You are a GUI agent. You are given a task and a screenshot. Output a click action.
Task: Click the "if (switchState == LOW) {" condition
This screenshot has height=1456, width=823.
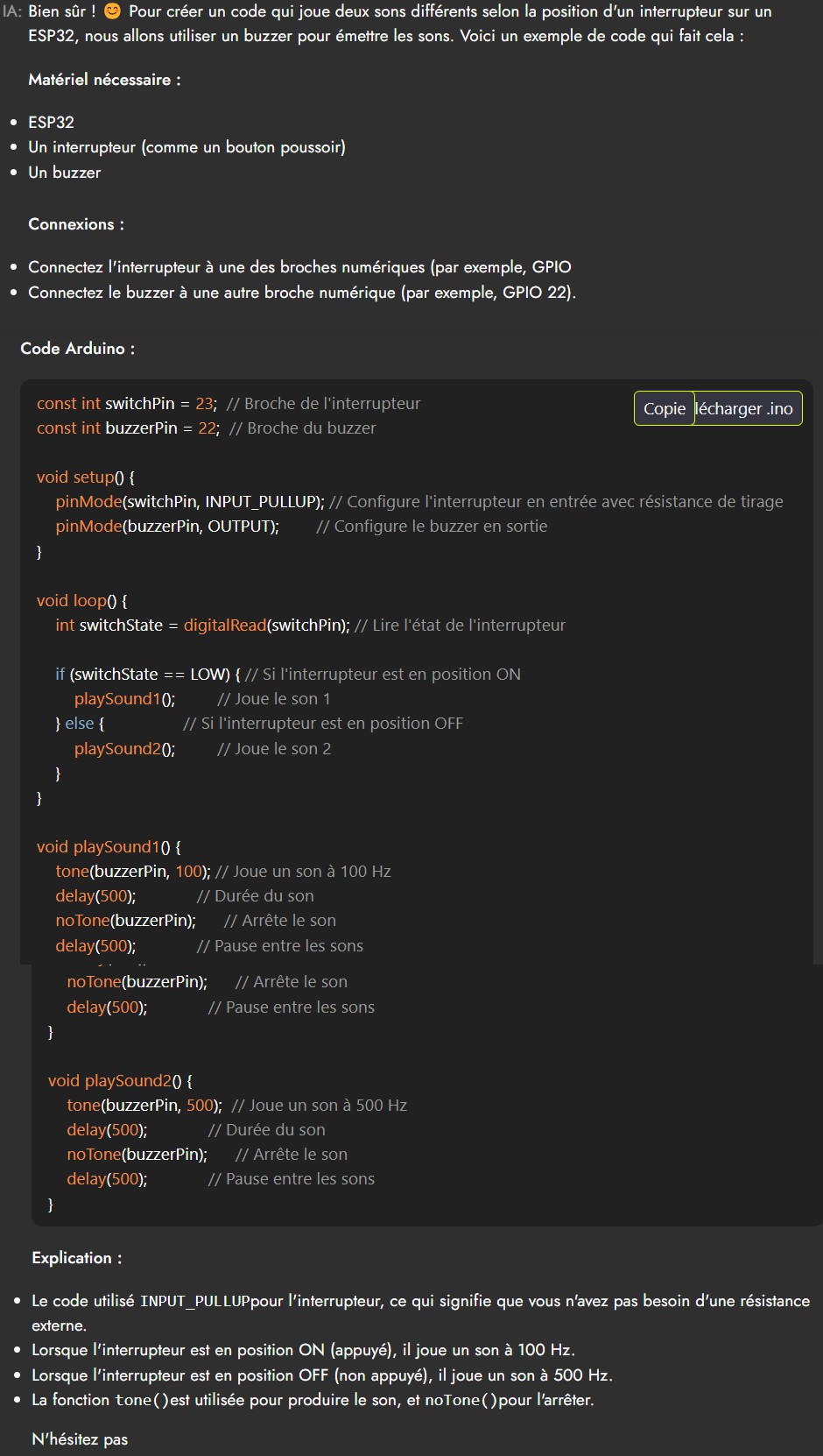(x=148, y=675)
